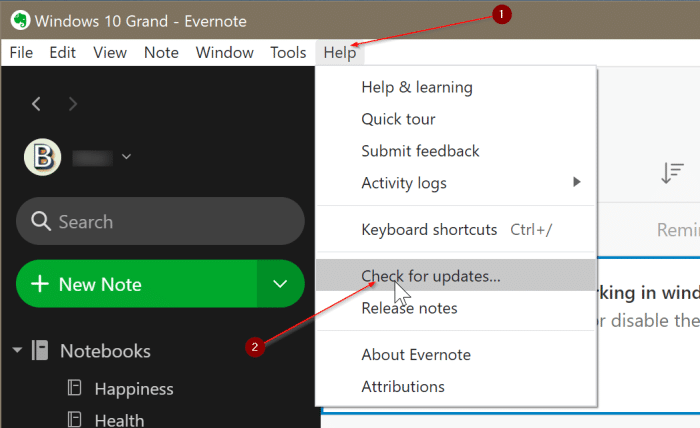Click the Activity logs submenu arrow
700x428 pixels.
[577, 182]
